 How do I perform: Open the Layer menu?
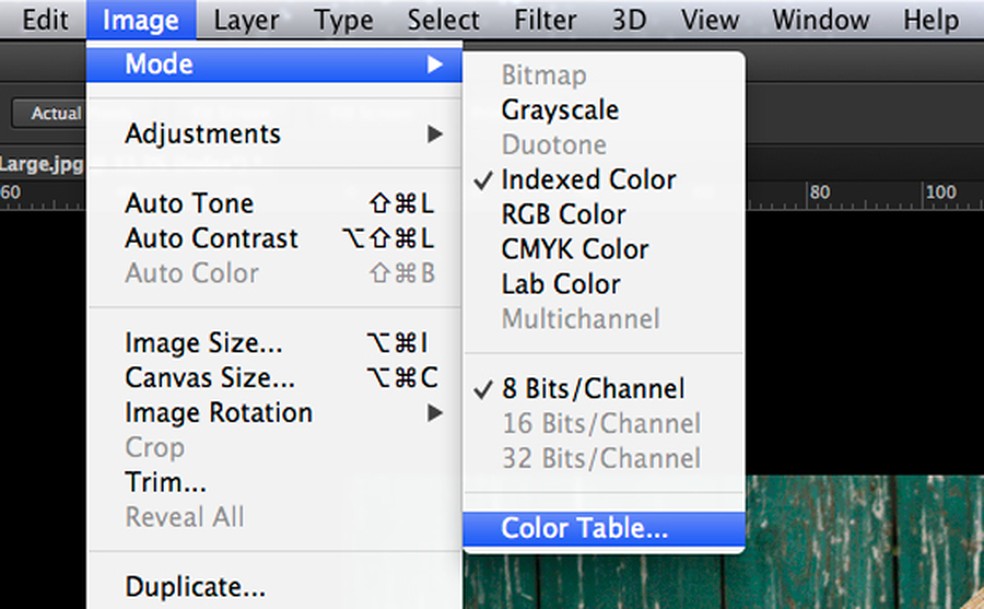click(246, 20)
